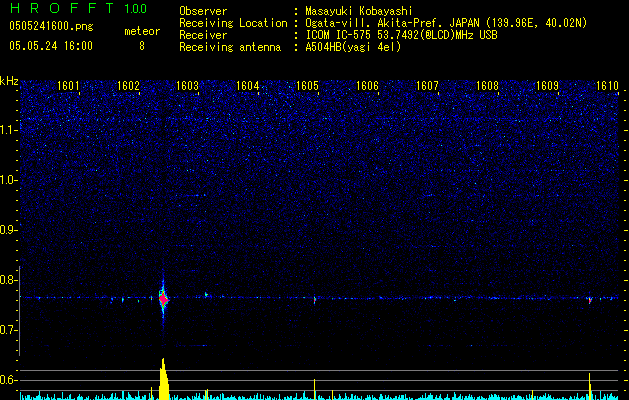Viewport: 629px width, 400px height.
Task: Click the 'Receiver' field label
Action: click(x=203, y=35)
